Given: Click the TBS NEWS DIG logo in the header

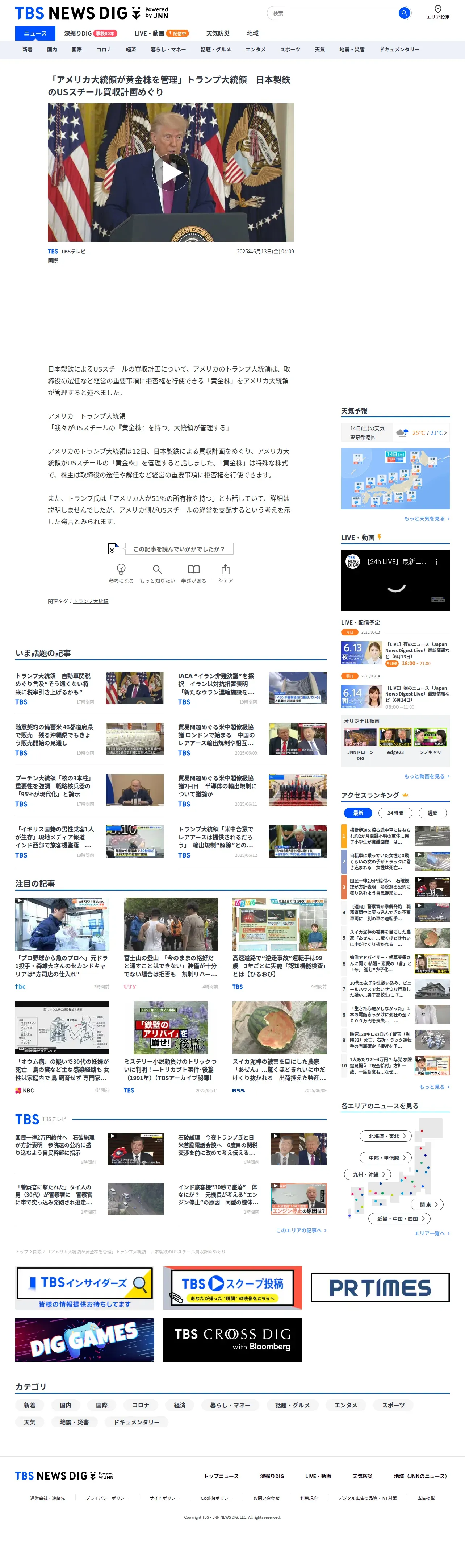Looking at the screenshot, I should (91, 13).
